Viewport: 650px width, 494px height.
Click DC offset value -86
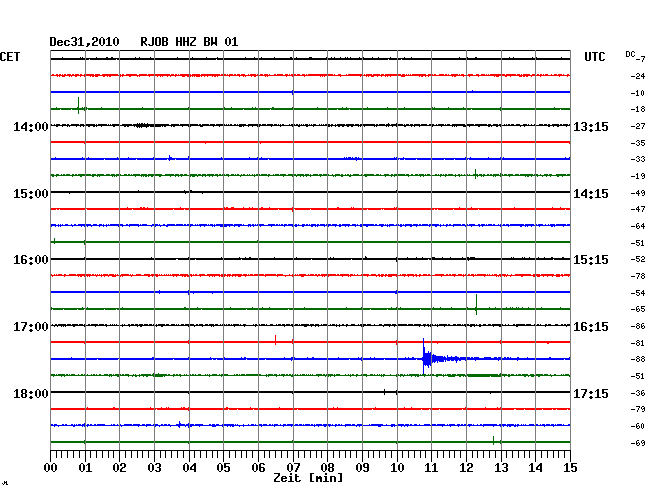638,327
